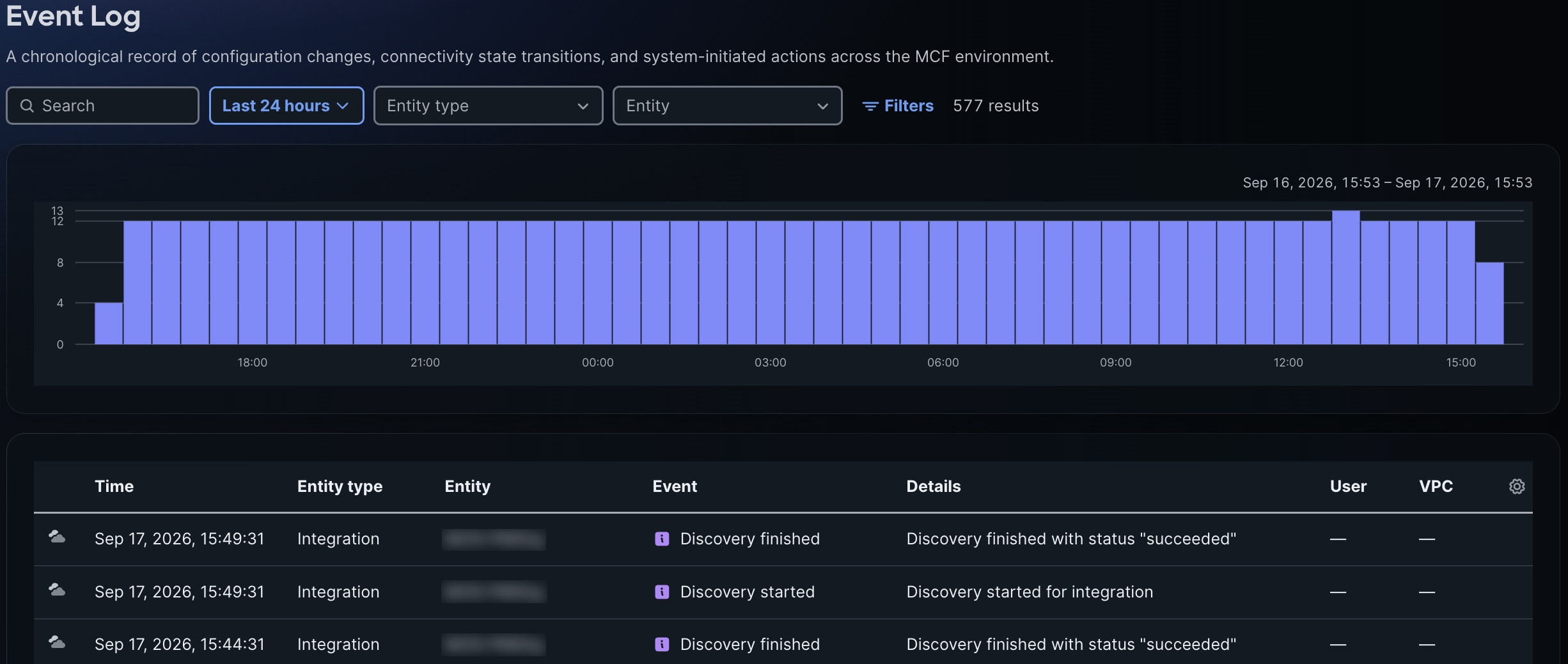Click cloud icon on 15:49:31 Discovery finished row
Viewport: 1568px width, 664px height.
57,537
